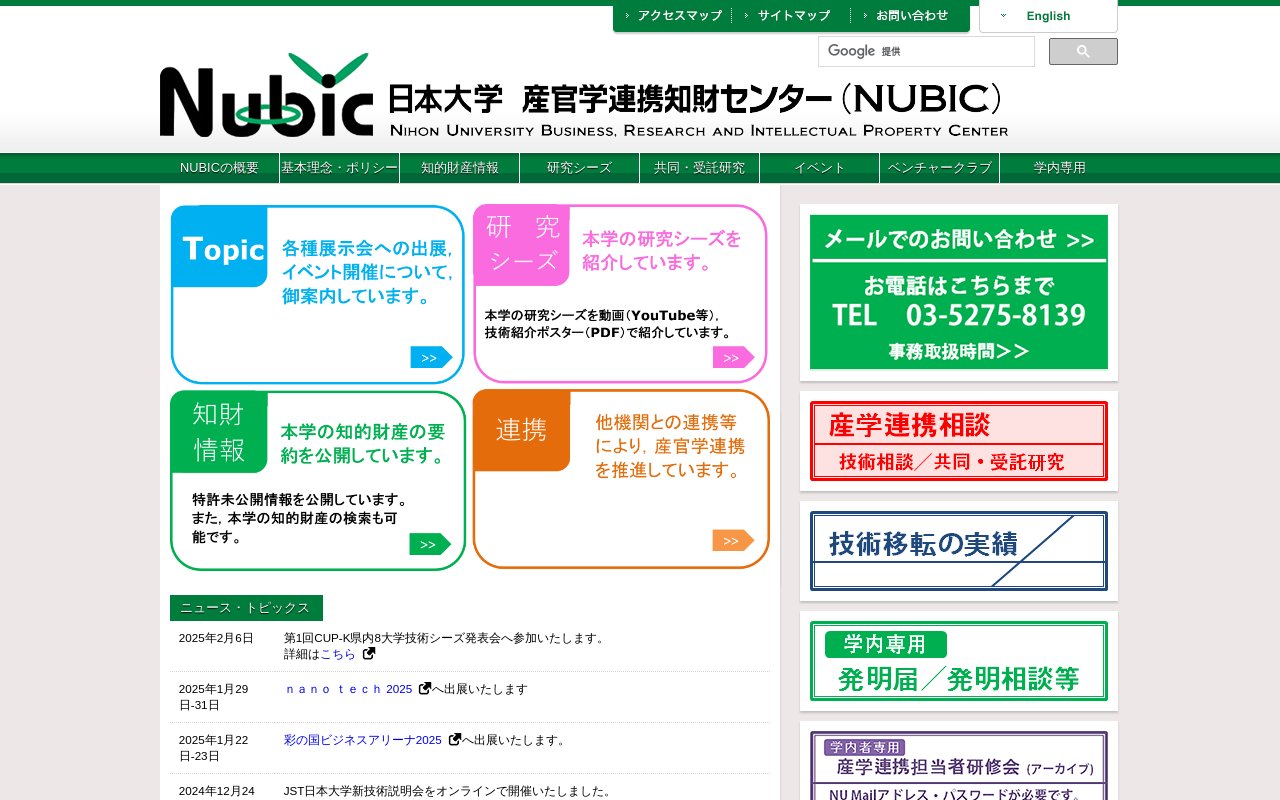1280x800 pixels.
Task: Open 技術移転の実績 banner
Action: click(959, 551)
